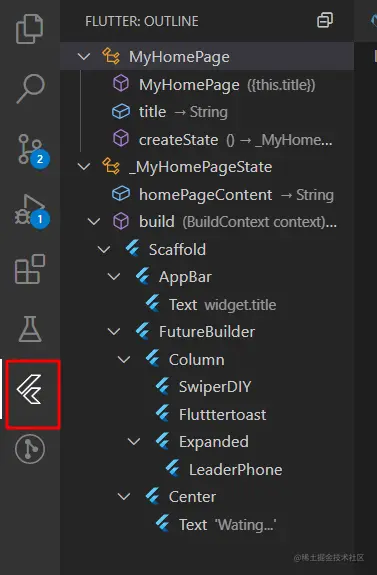Select the Flutter sidebar icon

coord(30,390)
